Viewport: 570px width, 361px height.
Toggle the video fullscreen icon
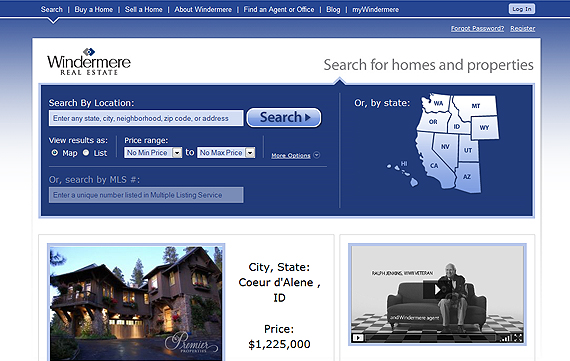pyautogui.click(x=518, y=338)
